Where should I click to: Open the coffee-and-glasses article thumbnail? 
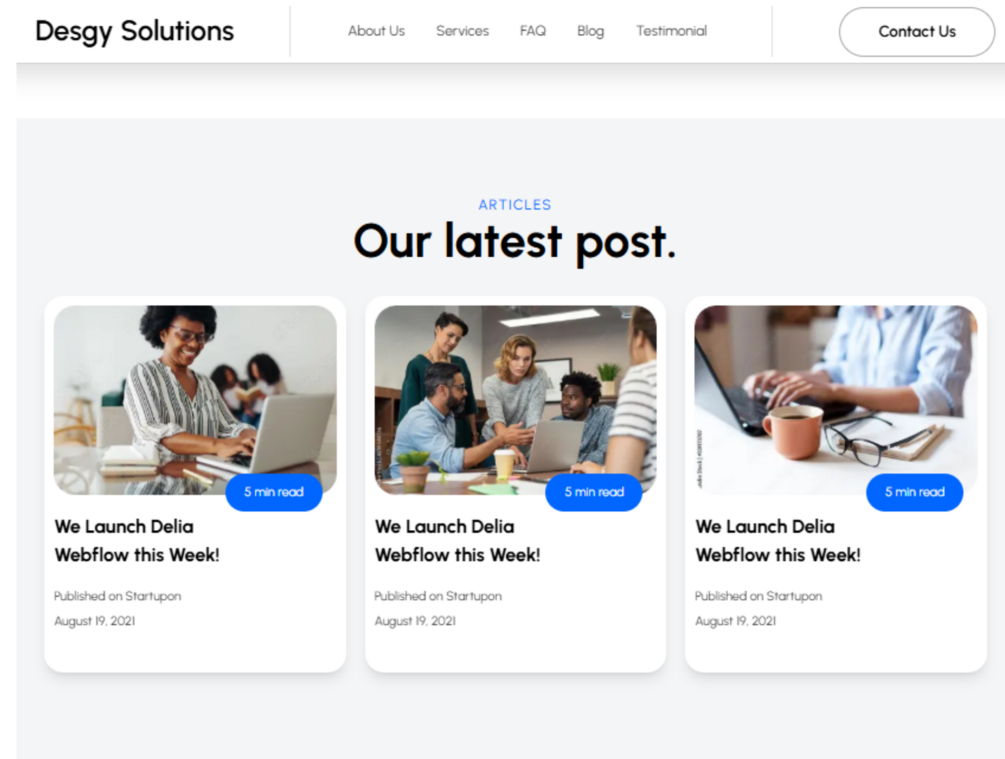[x=836, y=399]
